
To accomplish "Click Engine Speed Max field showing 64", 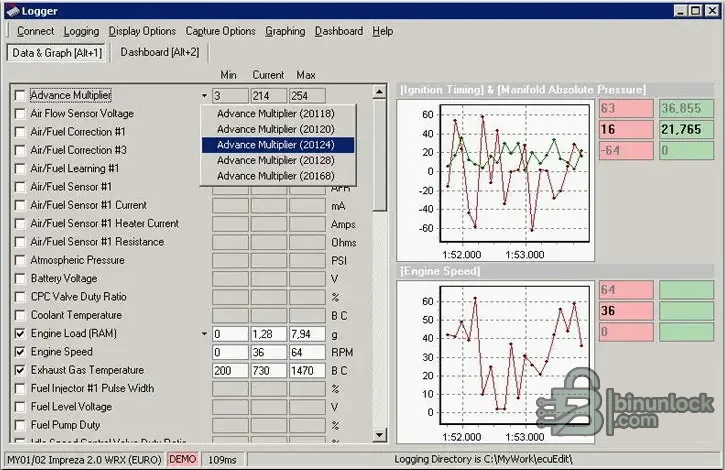I will tap(307, 352).
